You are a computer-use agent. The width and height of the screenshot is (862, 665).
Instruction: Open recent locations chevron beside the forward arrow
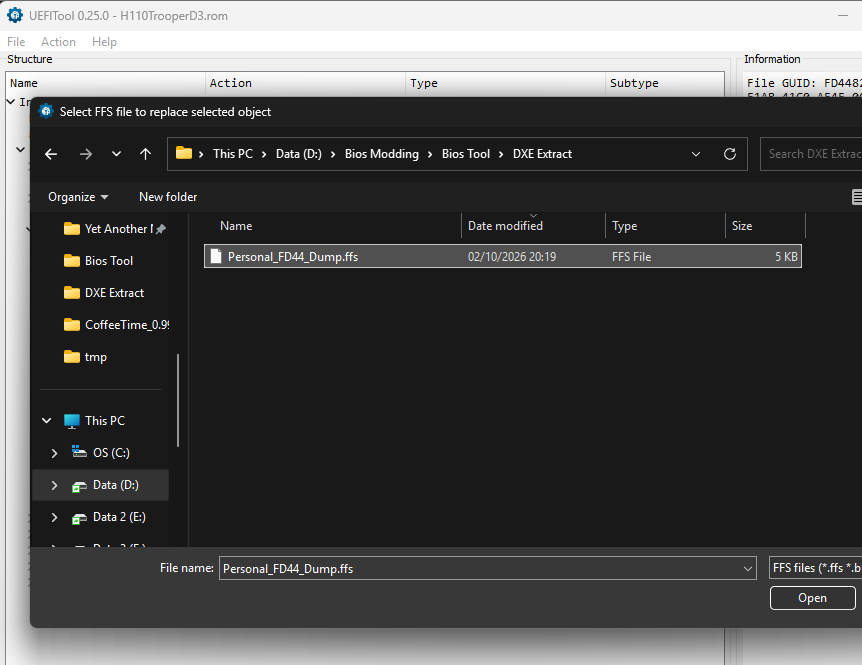pyautogui.click(x=116, y=154)
